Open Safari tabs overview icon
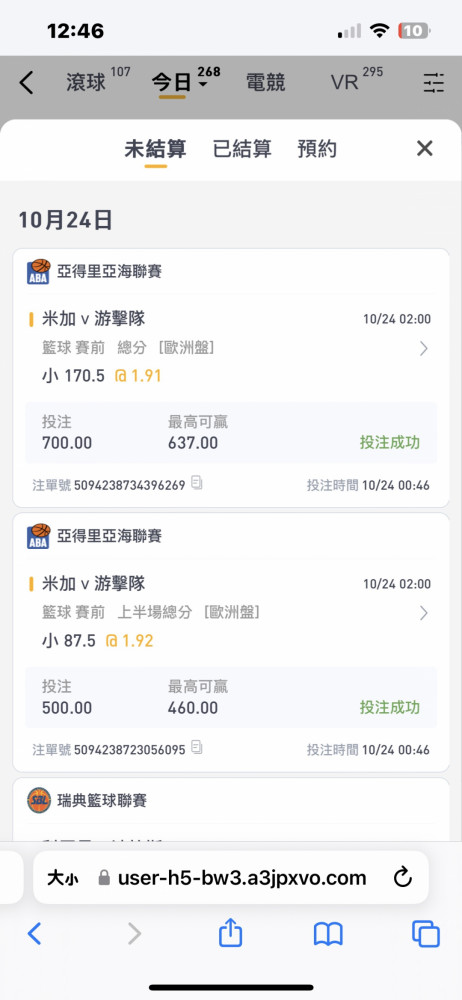 point(426,935)
